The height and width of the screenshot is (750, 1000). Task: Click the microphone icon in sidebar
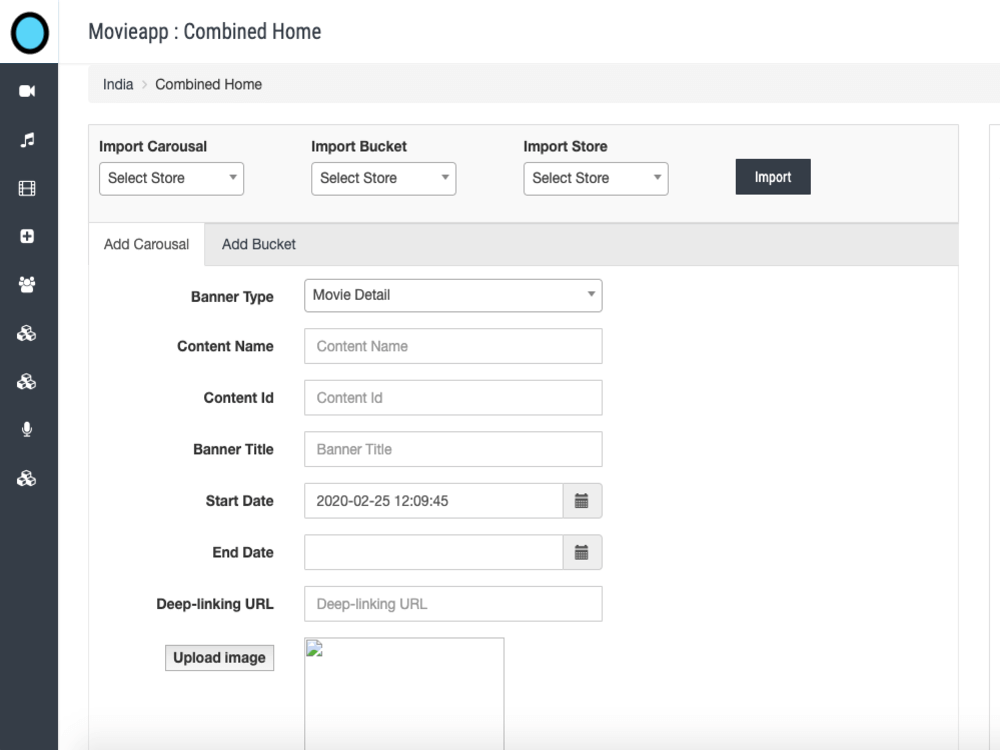27,429
